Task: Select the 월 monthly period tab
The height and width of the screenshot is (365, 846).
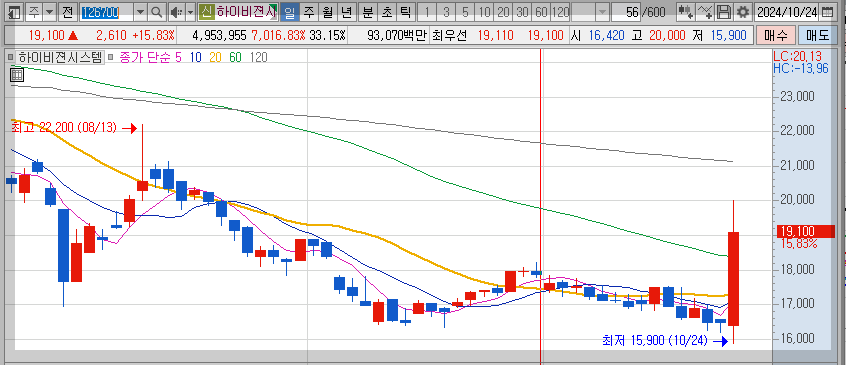Action: pyautogui.click(x=327, y=11)
